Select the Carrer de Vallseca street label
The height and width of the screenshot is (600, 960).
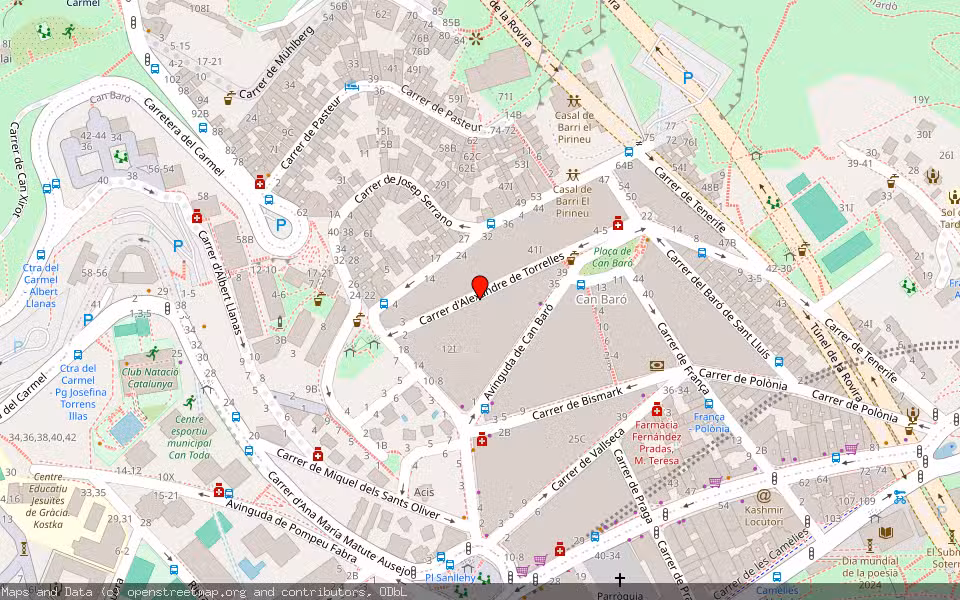click(588, 460)
